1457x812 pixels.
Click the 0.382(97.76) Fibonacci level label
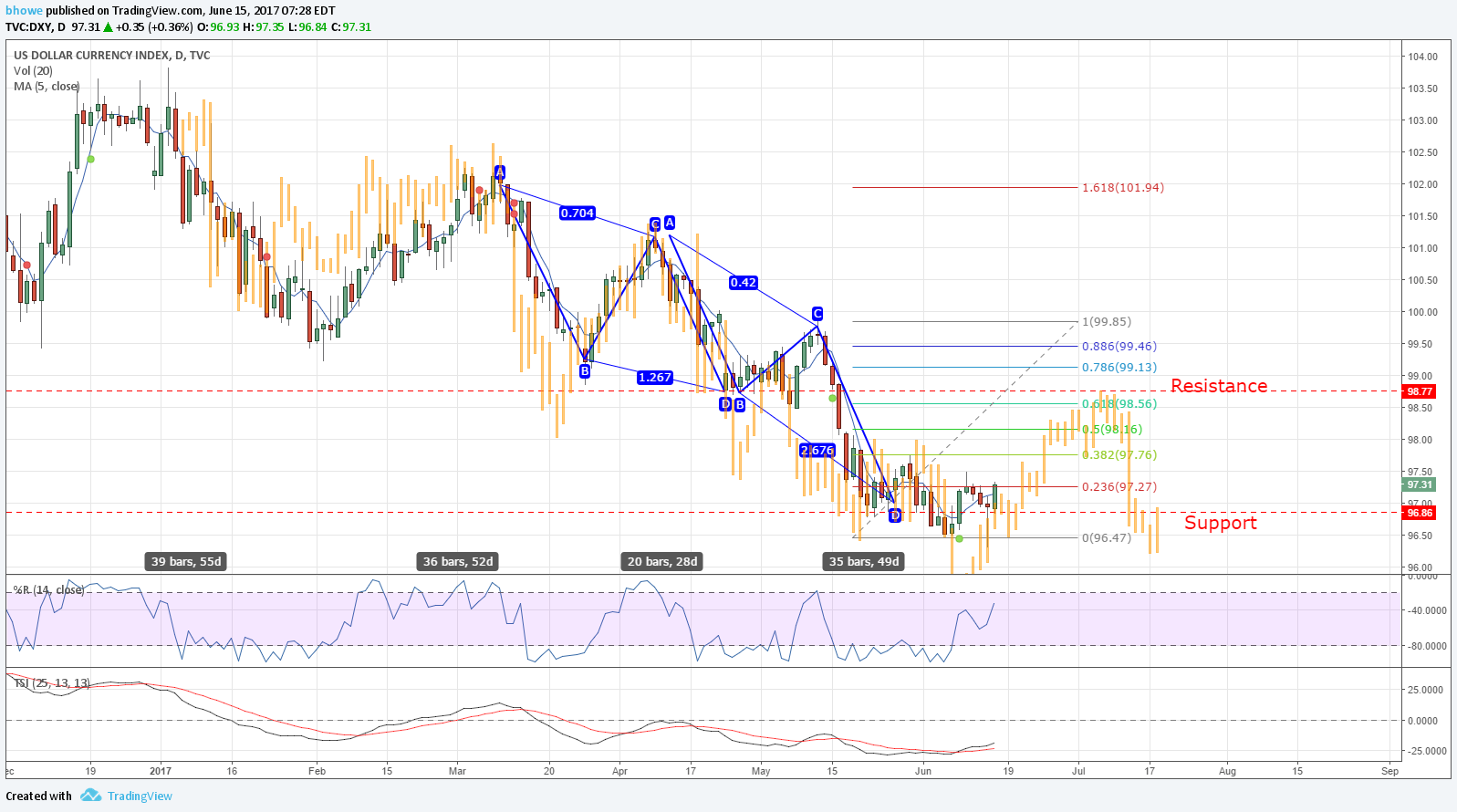pyautogui.click(x=1119, y=454)
